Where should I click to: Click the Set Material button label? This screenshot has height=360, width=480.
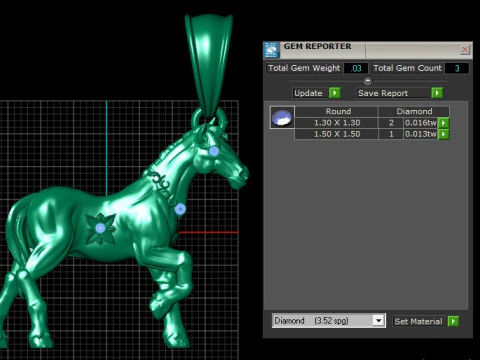(418, 321)
